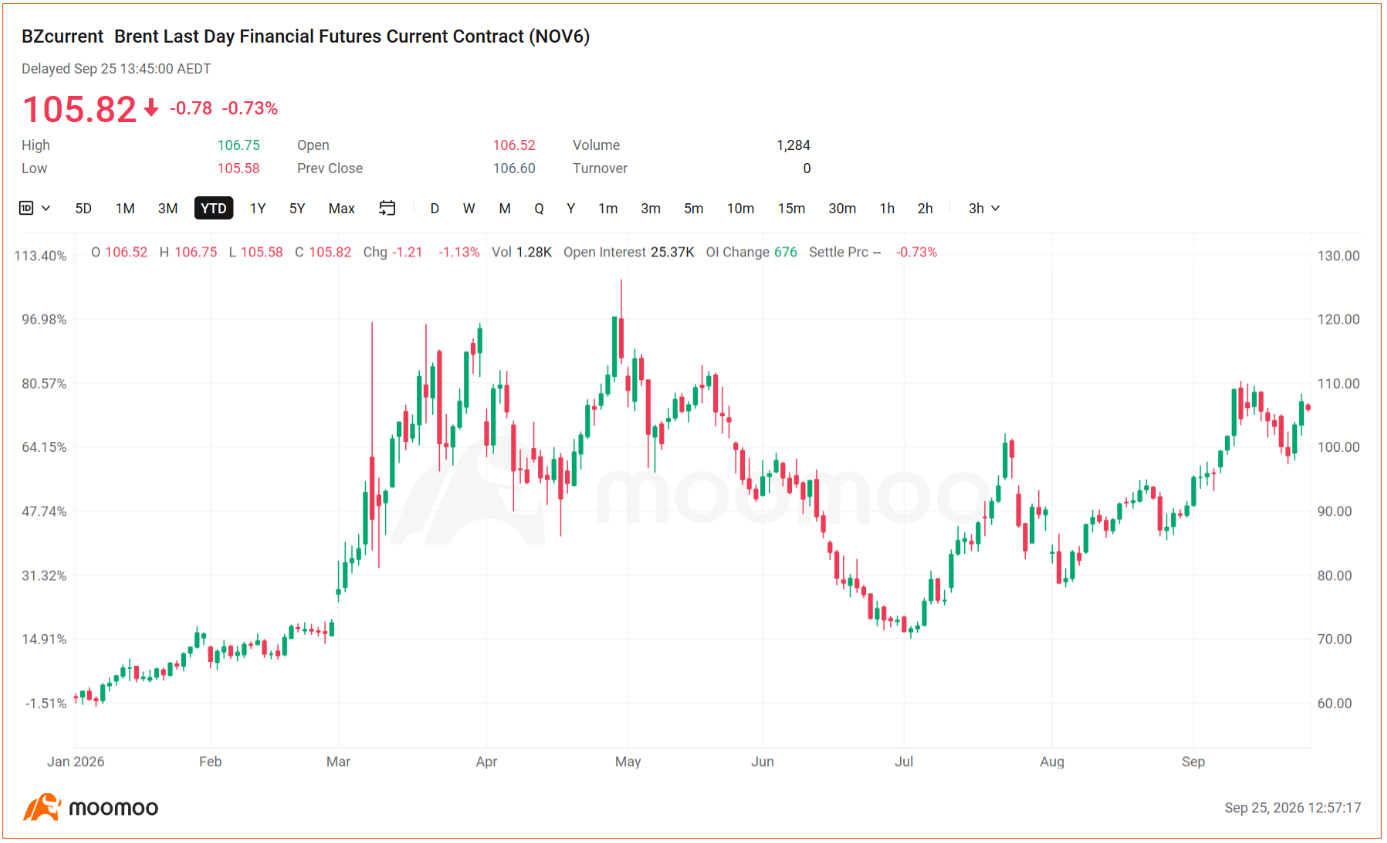Select the 1M time range
Screen dimensions: 1387x843
coord(125,208)
